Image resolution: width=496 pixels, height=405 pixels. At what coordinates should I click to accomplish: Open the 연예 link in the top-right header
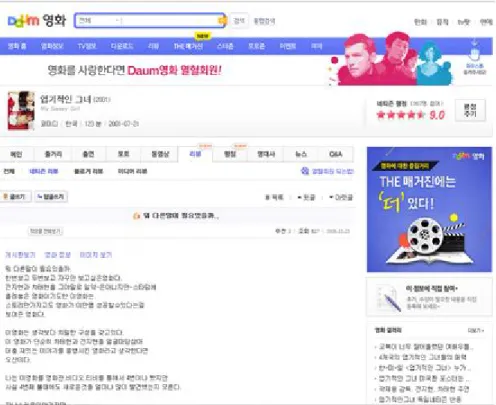click(486, 22)
